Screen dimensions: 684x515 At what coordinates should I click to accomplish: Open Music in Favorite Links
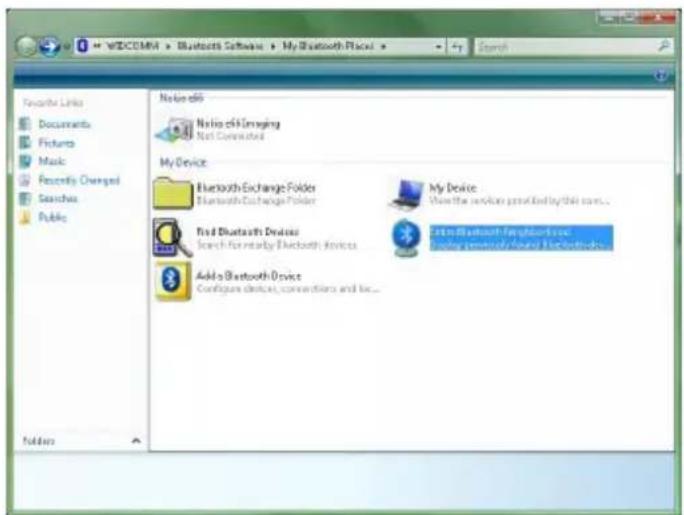(x=52, y=161)
